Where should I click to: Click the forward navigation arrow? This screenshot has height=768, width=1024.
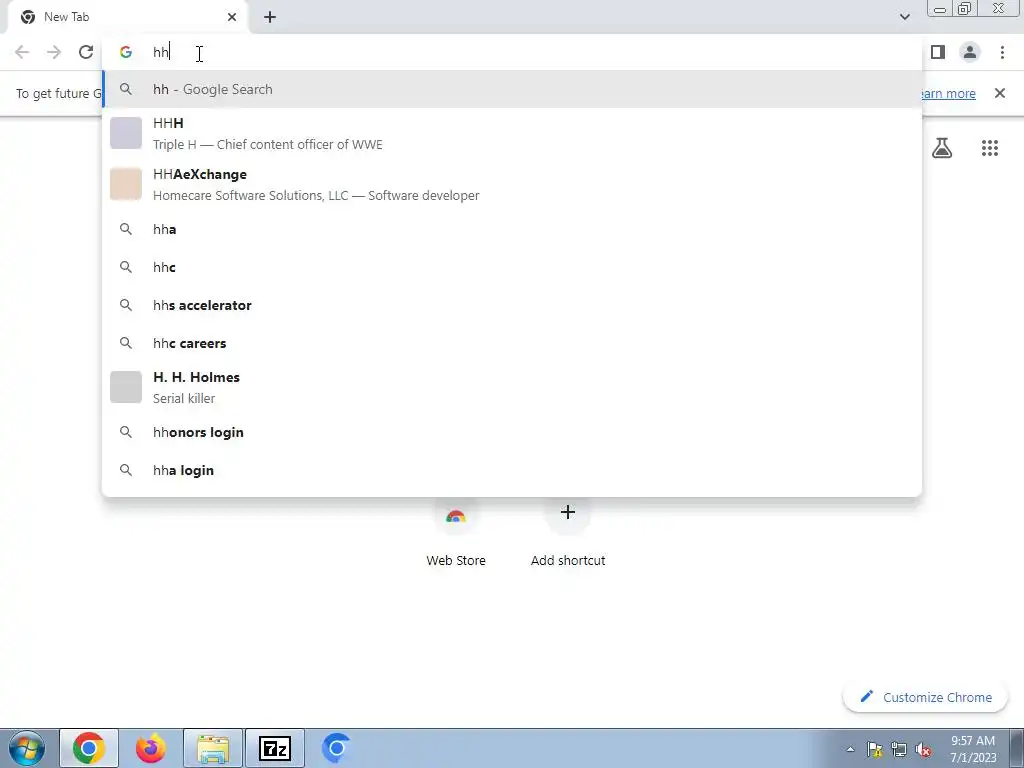pos(54,52)
